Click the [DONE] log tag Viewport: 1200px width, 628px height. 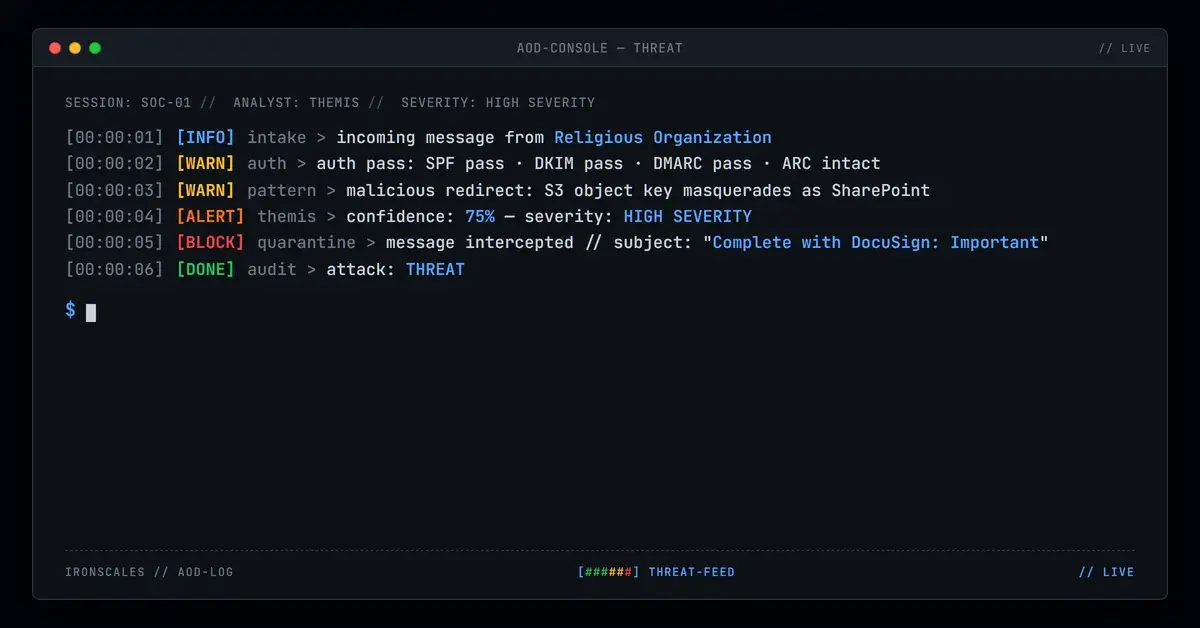pos(205,269)
